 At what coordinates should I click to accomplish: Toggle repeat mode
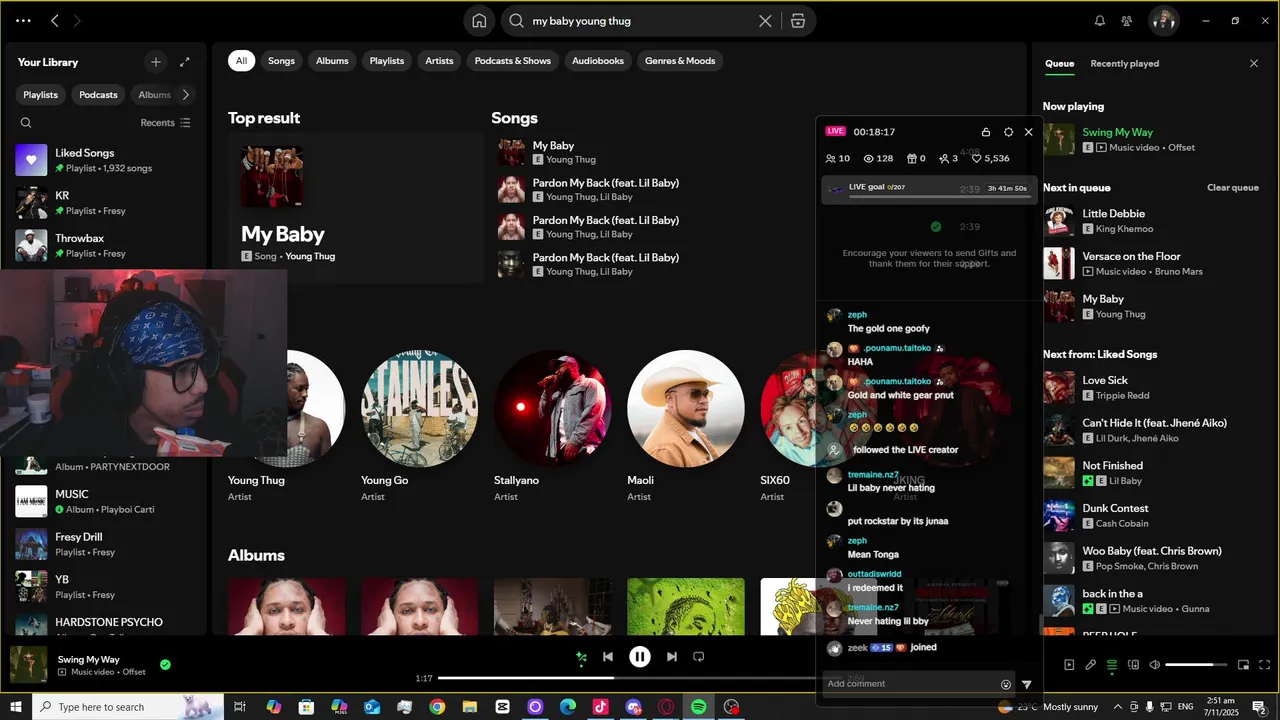(699, 657)
